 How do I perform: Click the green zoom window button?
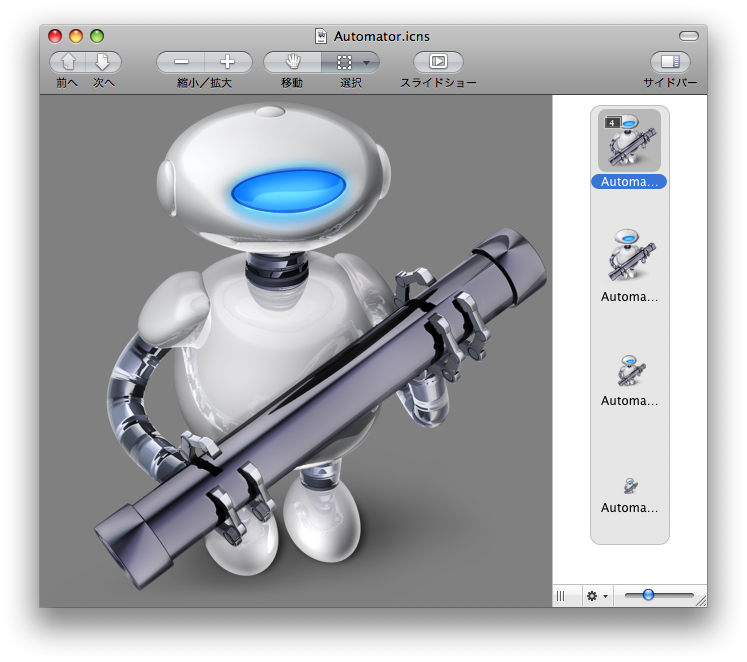pos(97,36)
